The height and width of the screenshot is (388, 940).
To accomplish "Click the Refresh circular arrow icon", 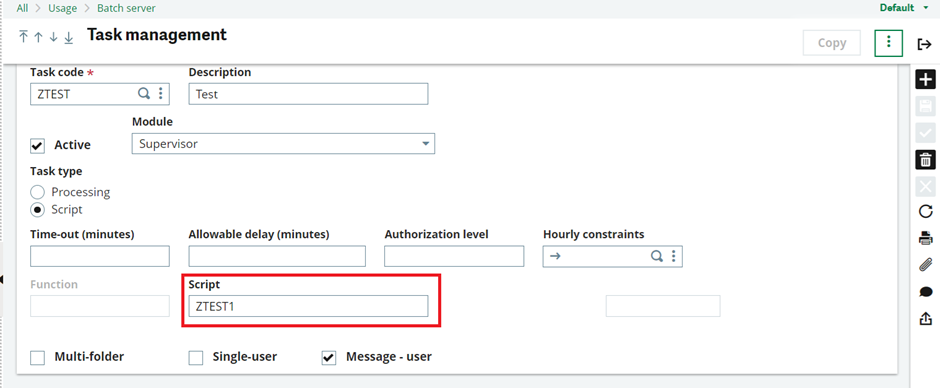I will [x=926, y=211].
